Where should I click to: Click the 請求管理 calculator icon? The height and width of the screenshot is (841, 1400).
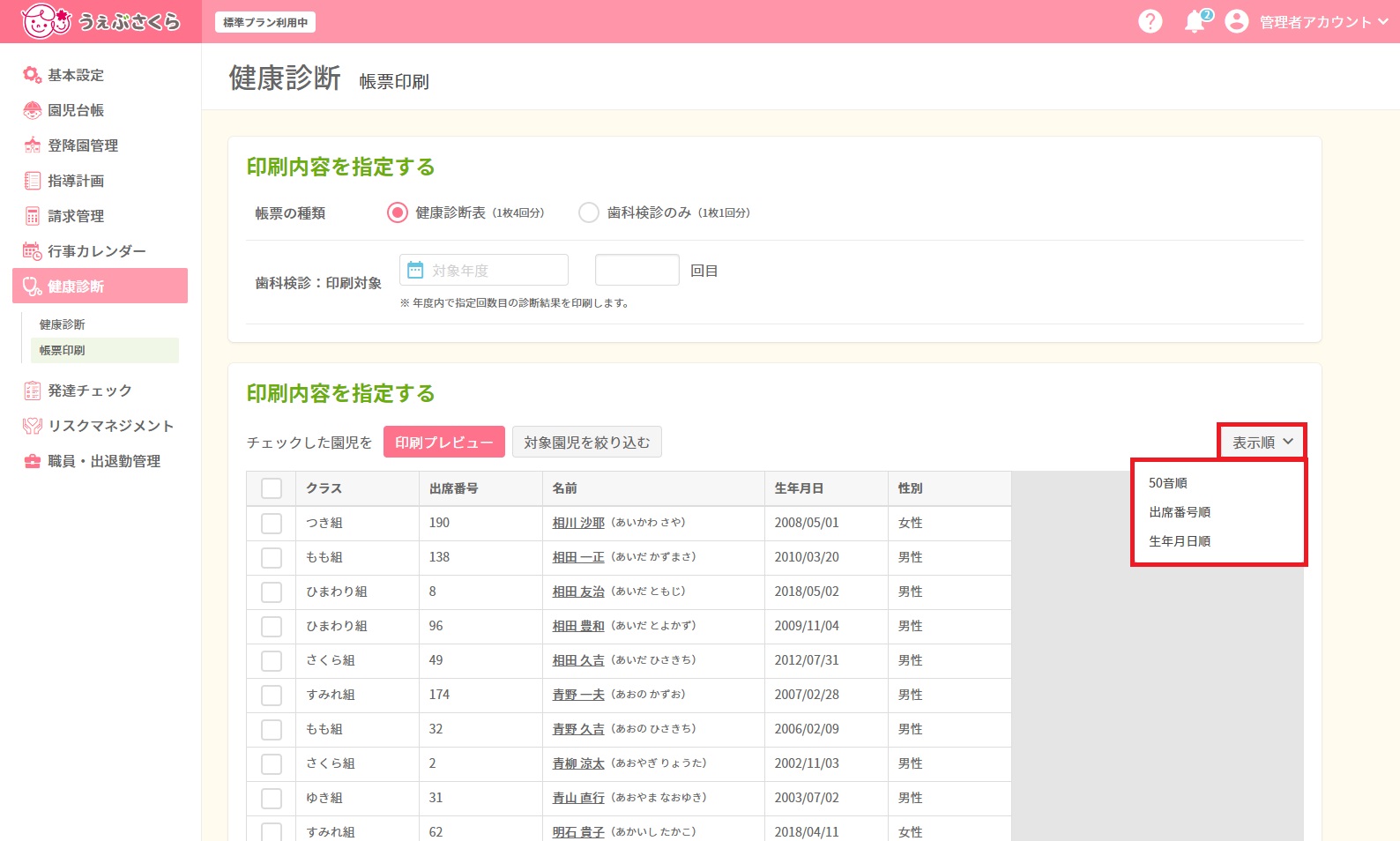point(33,216)
